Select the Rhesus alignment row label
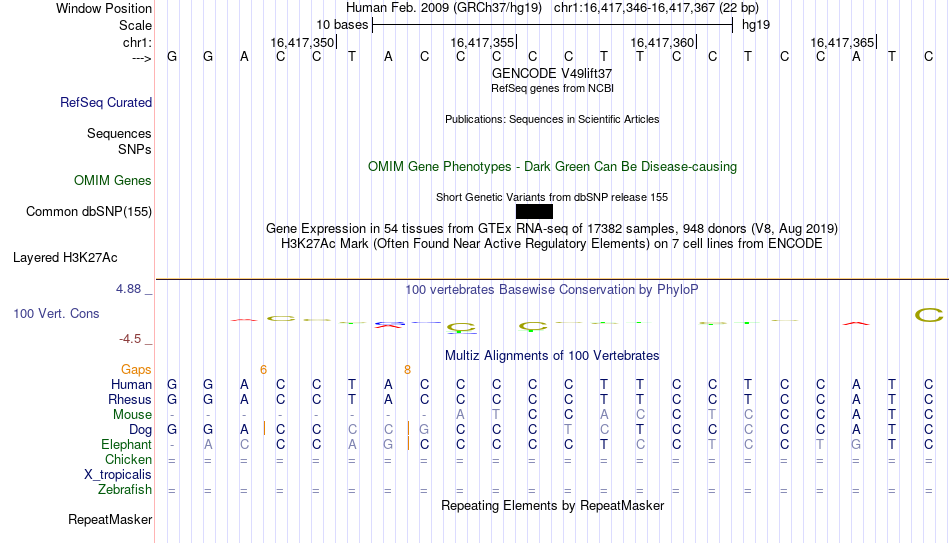 pos(130,399)
